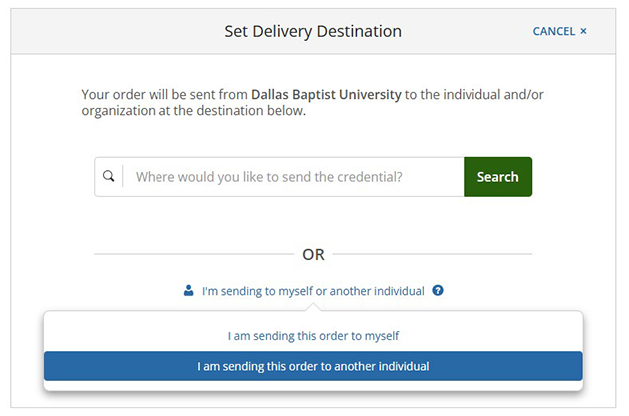Click the "OR" divider label

click(x=313, y=254)
